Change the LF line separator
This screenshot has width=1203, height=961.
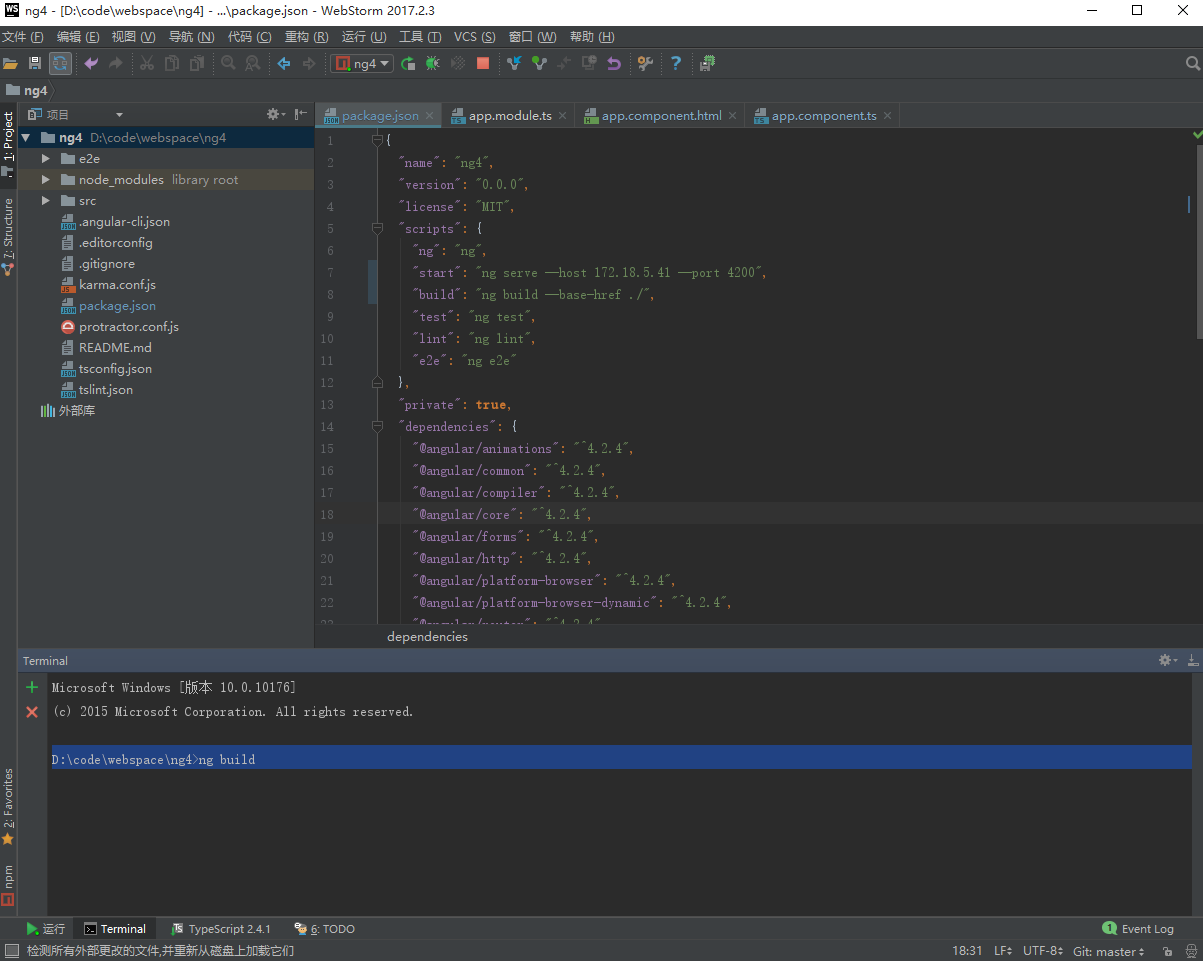click(x=1003, y=952)
